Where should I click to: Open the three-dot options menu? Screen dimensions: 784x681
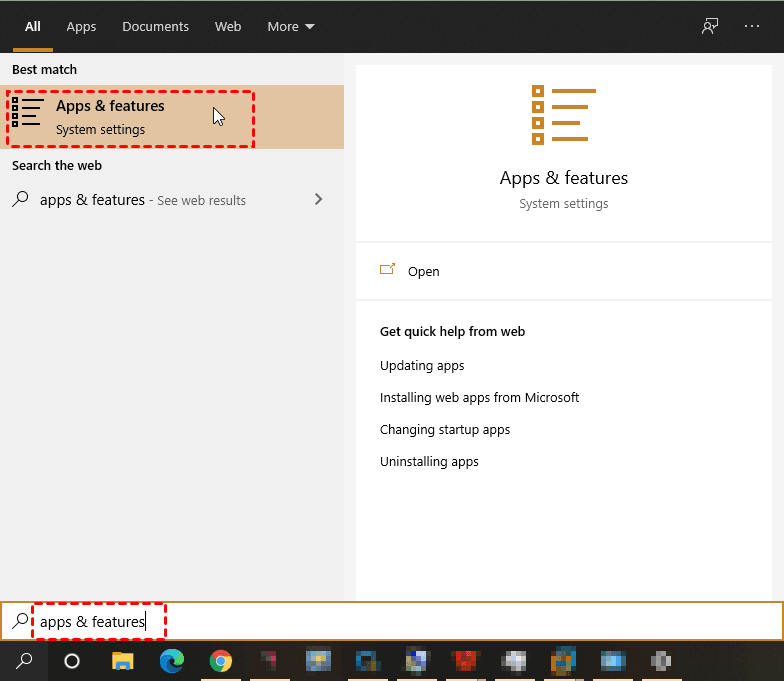(x=752, y=27)
